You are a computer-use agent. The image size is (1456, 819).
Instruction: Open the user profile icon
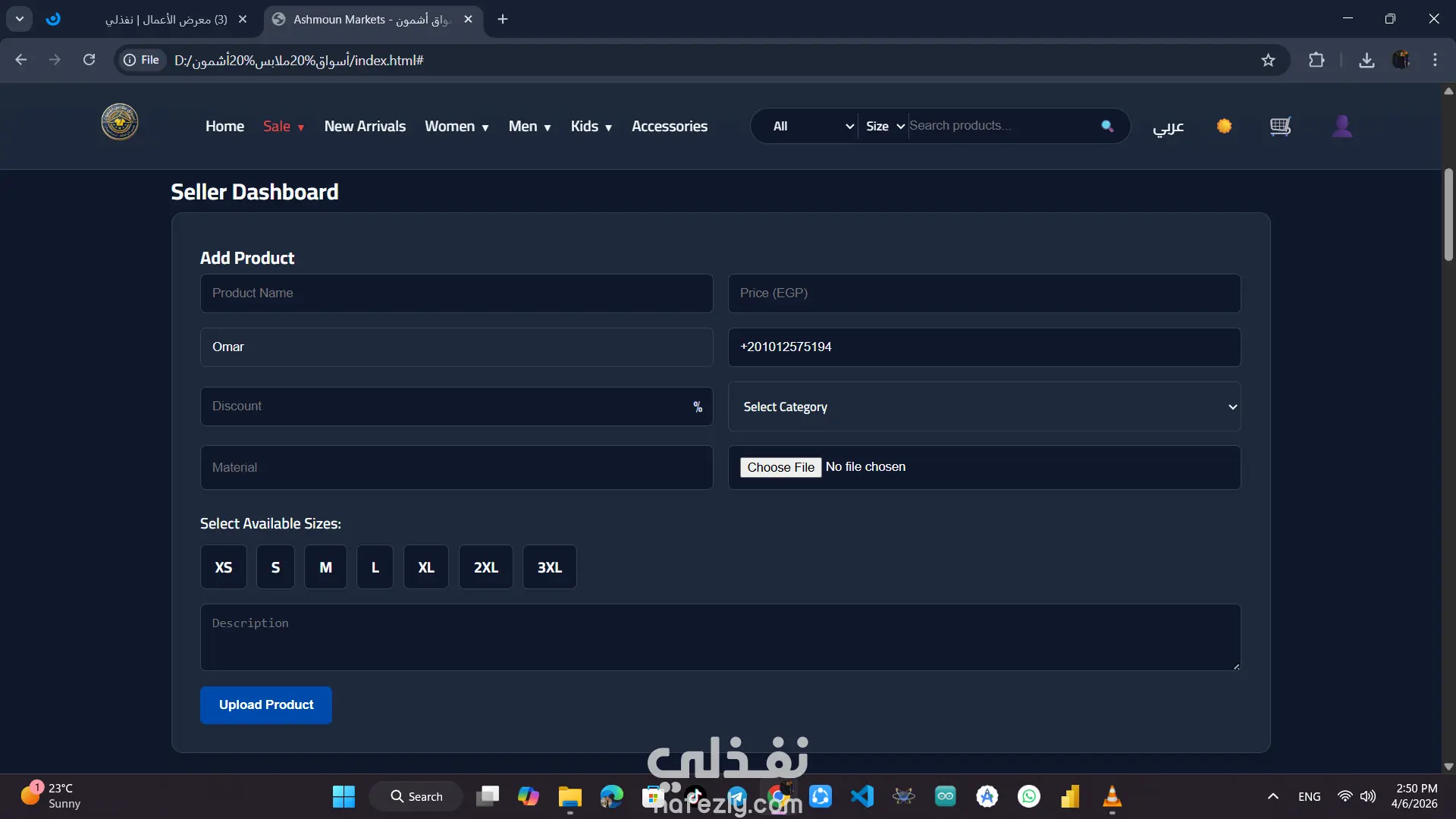(x=1341, y=126)
